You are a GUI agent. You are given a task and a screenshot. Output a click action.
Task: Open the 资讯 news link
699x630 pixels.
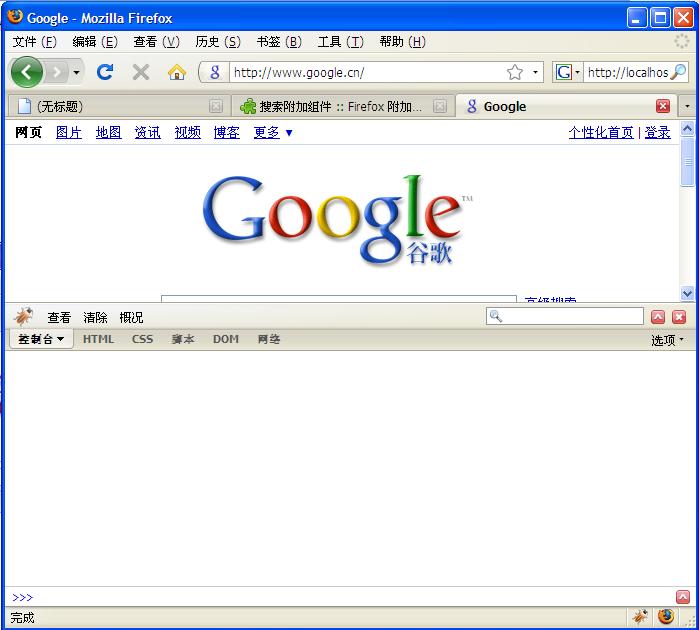148,132
